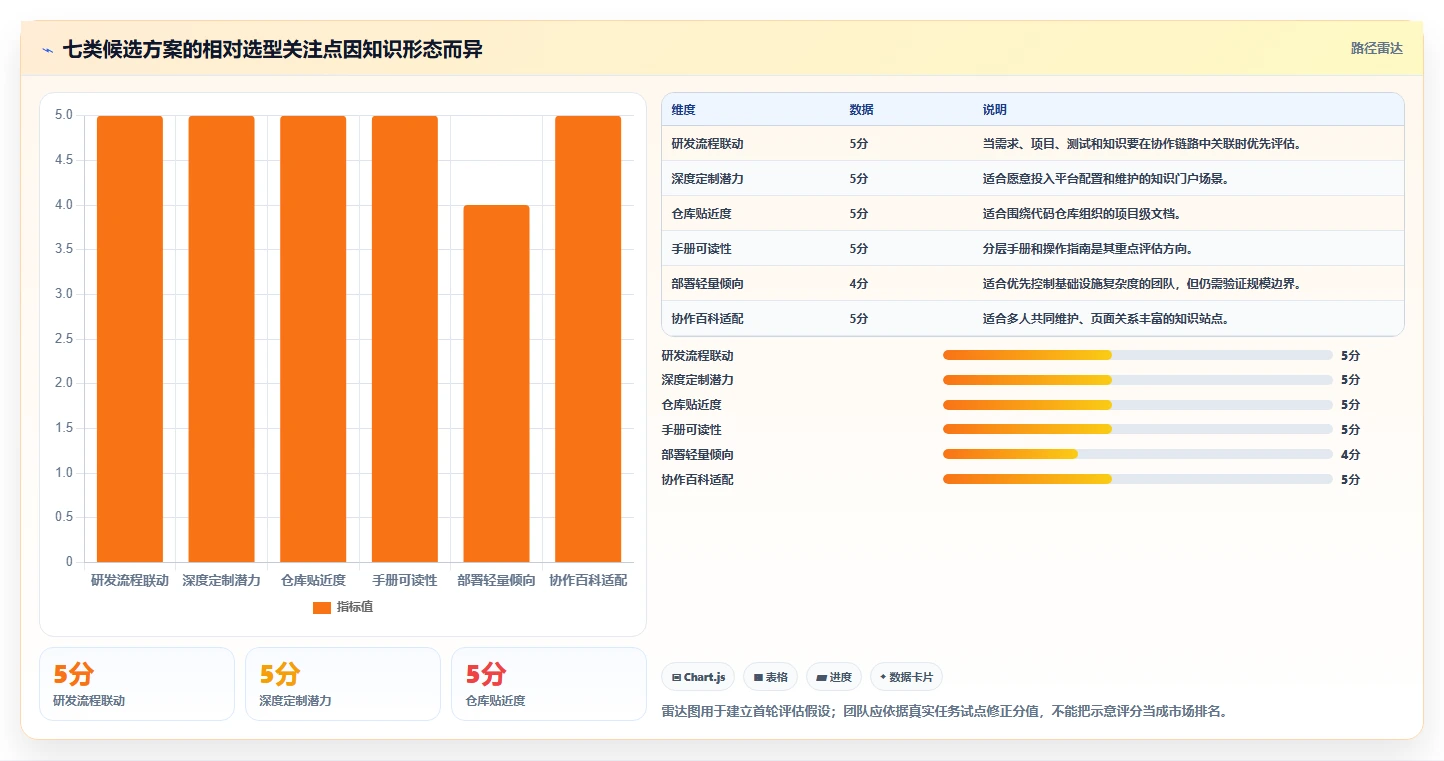Viewport: 1444px width, 761px height.
Task: Click the description 适合多人共同维护、页面关系丰富的知识站点
Action: tap(1105, 319)
